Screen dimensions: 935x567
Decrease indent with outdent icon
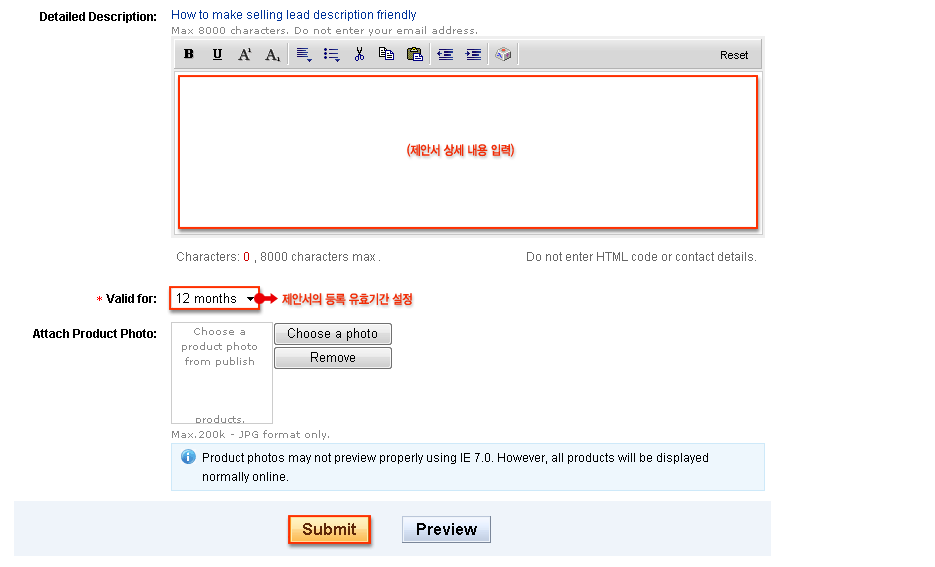445,55
